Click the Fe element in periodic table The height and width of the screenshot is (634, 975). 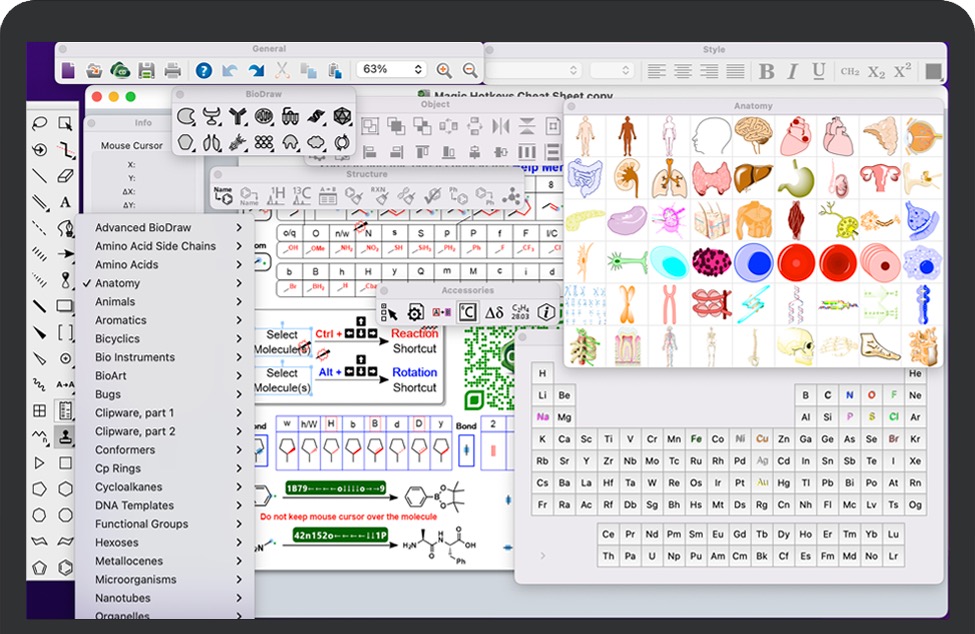click(x=695, y=439)
